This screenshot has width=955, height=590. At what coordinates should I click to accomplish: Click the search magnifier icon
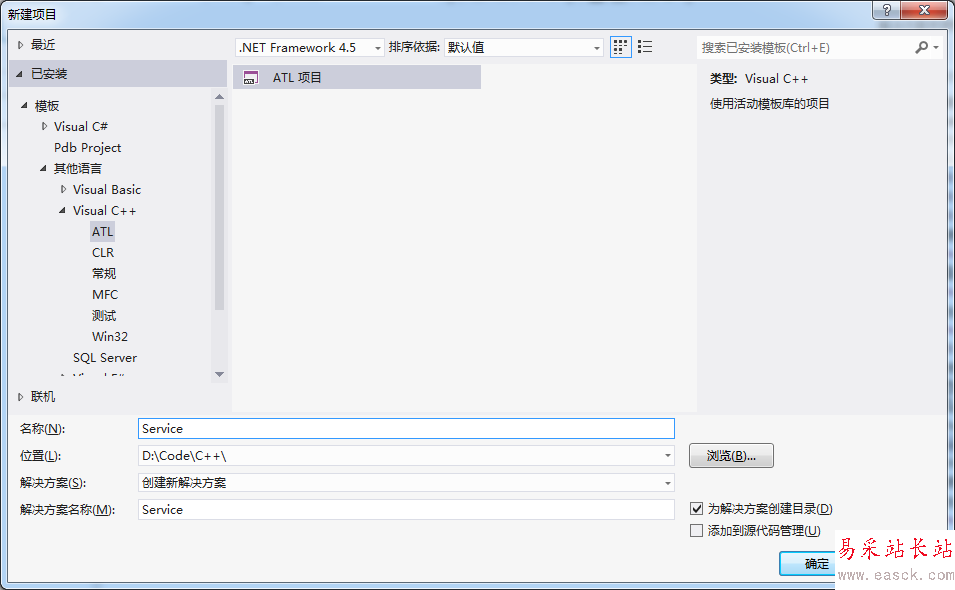[x=922, y=47]
